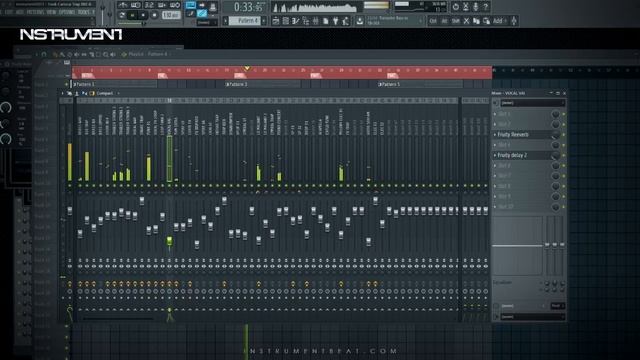The width and height of the screenshot is (640, 360).
Task: Click the undo history circular icon
Action: click(x=456, y=7)
